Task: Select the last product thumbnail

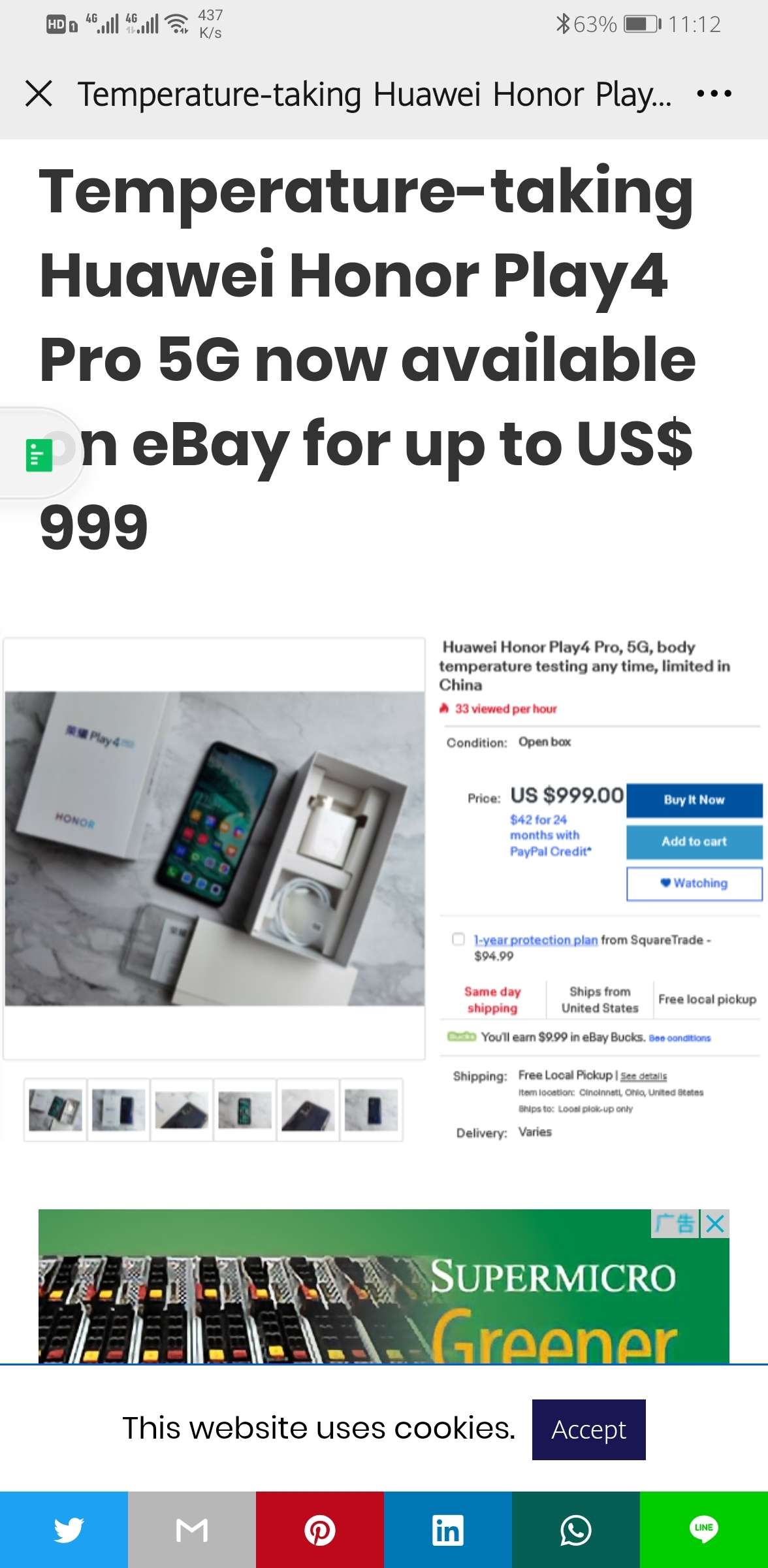Action: coord(371,1109)
